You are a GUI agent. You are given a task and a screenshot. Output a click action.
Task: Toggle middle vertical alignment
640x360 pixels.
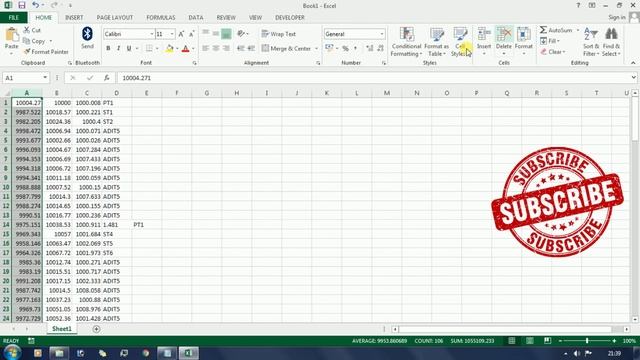click(x=216, y=34)
